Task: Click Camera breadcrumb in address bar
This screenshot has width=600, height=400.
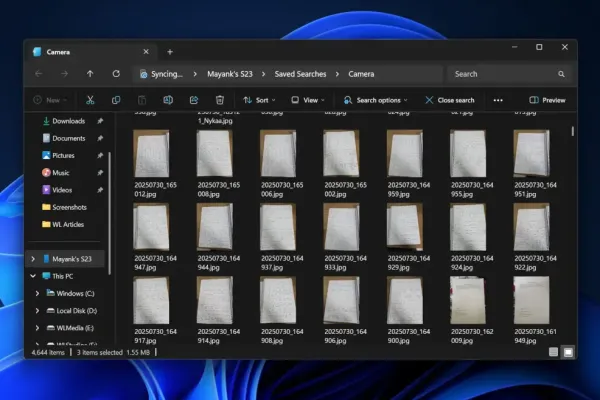Action: coord(361,74)
